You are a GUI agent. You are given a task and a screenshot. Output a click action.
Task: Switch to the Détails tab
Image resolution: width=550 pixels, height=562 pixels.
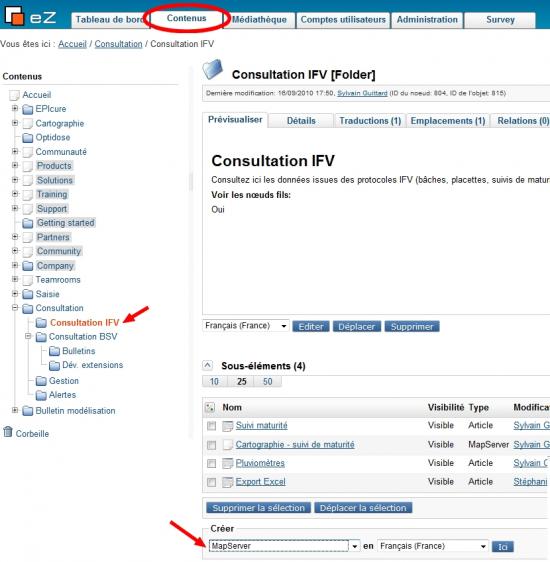tap(301, 121)
